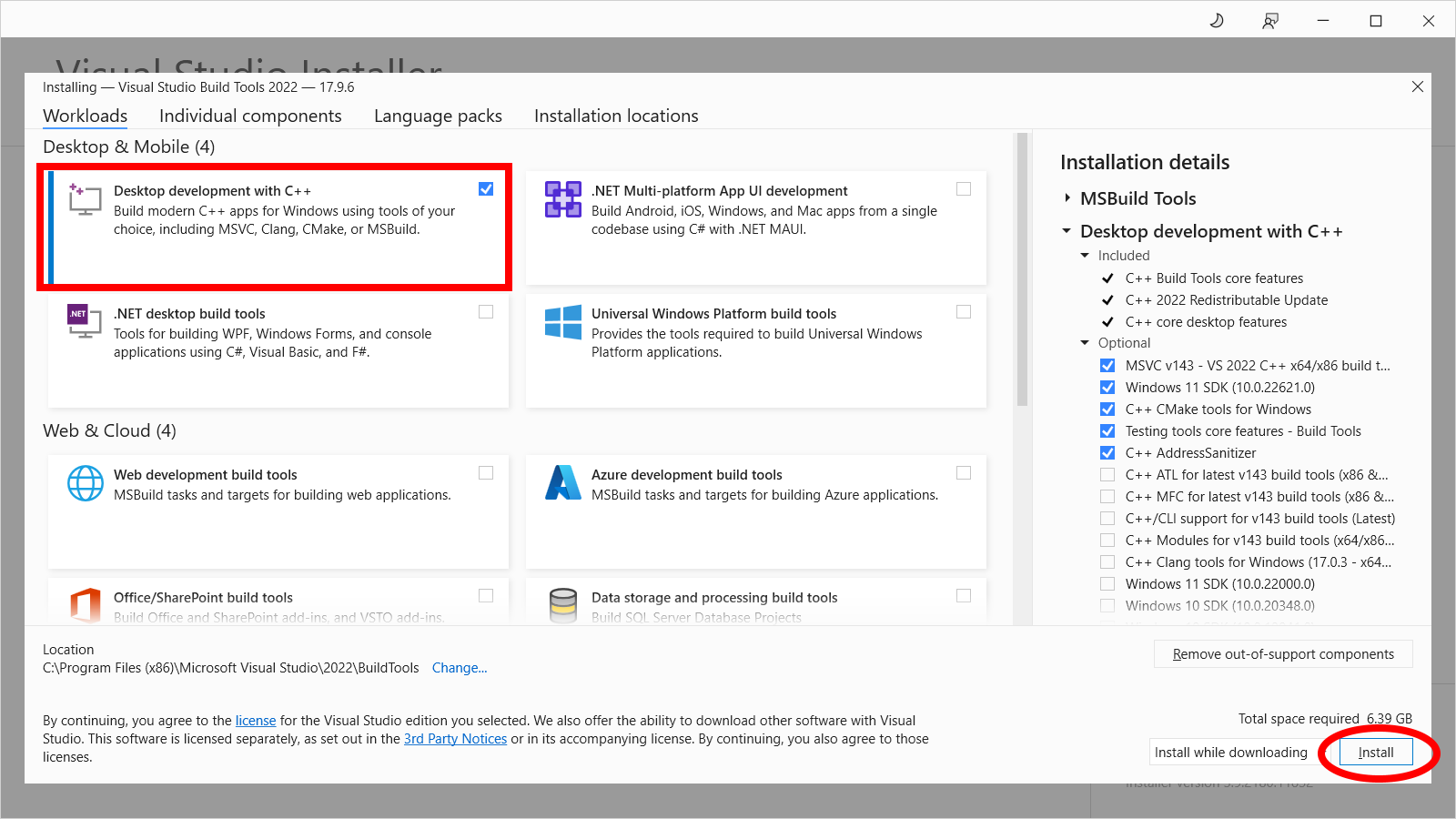The height and width of the screenshot is (819, 1456).
Task: Open the license link
Action: pyautogui.click(x=256, y=721)
